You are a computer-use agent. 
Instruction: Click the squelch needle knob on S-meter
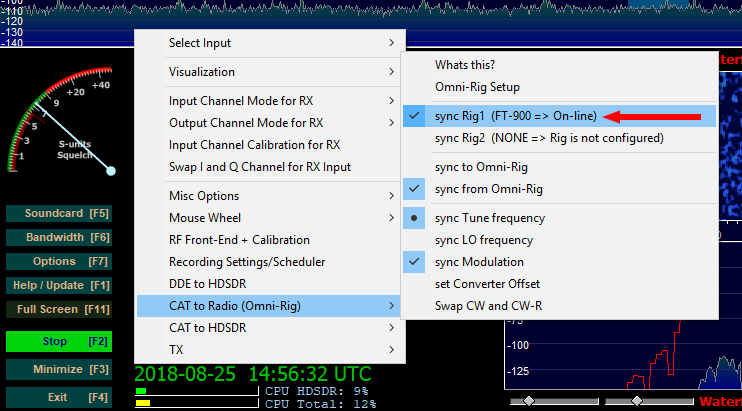pyautogui.click(x=111, y=171)
